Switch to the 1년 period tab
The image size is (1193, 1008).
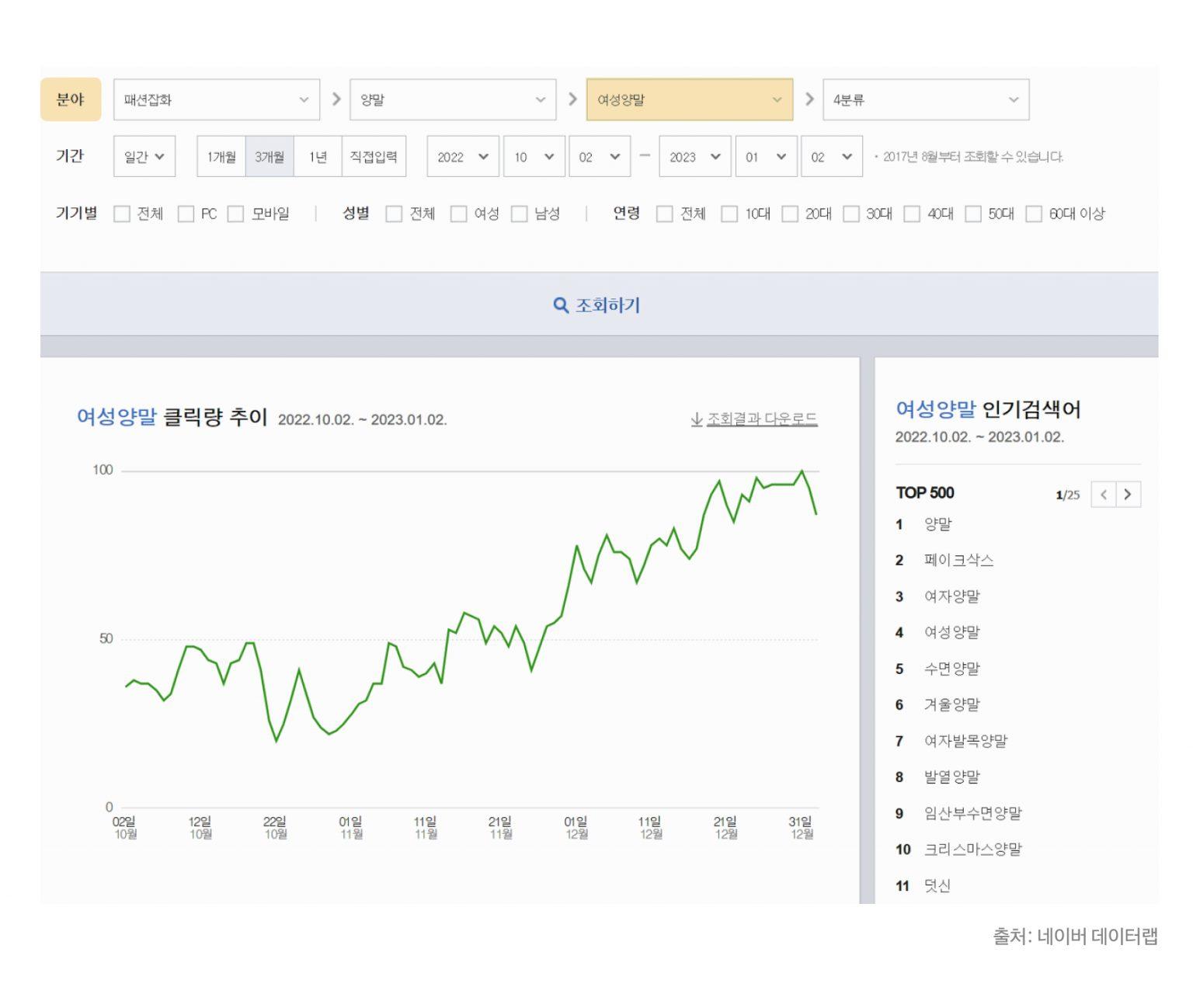pyautogui.click(x=318, y=157)
